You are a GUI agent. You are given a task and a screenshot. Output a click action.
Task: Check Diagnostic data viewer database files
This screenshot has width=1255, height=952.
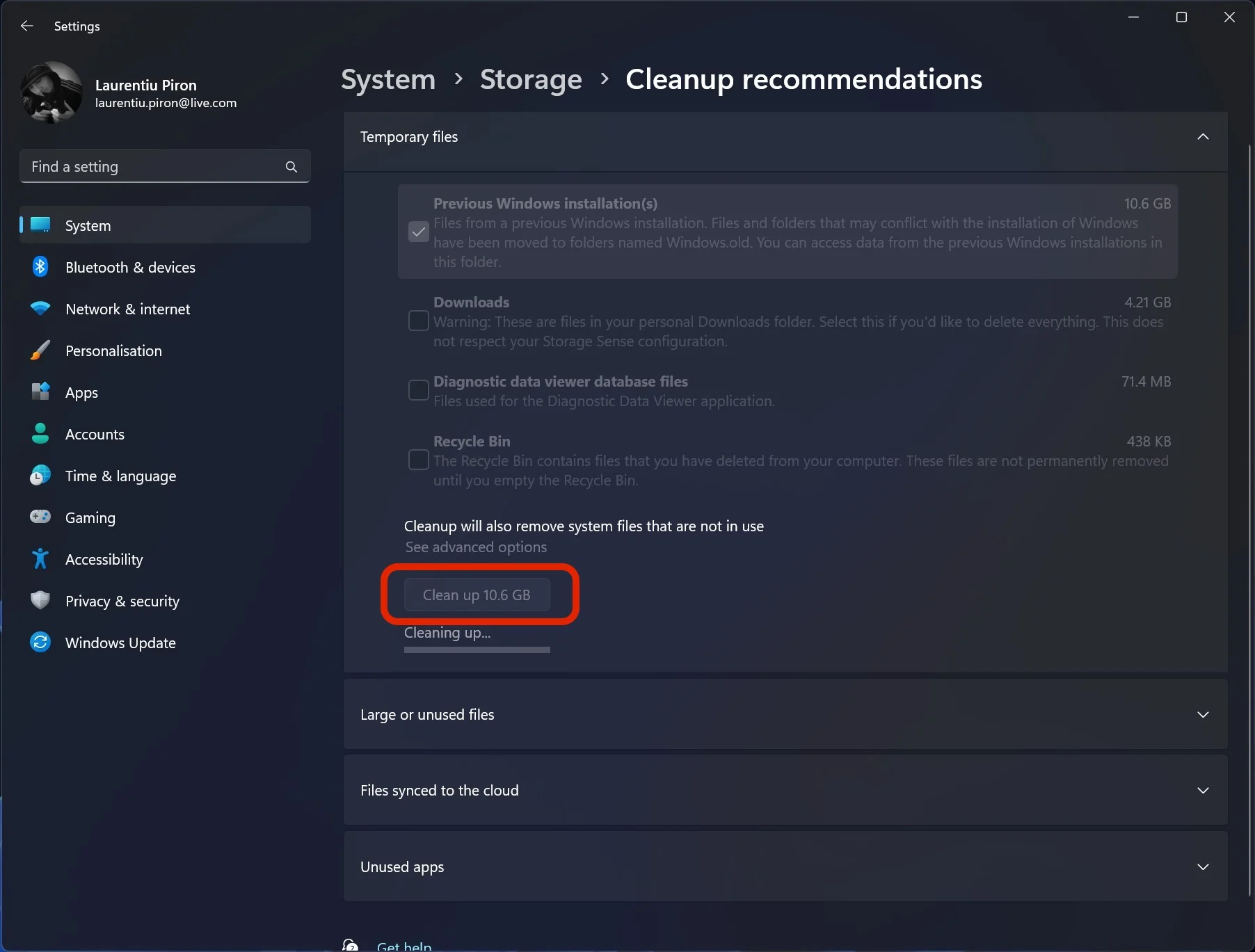pyautogui.click(x=419, y=391)
